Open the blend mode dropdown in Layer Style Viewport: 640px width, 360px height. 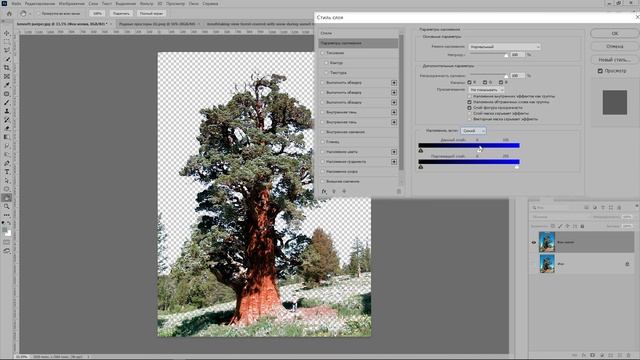coord(504,47)
